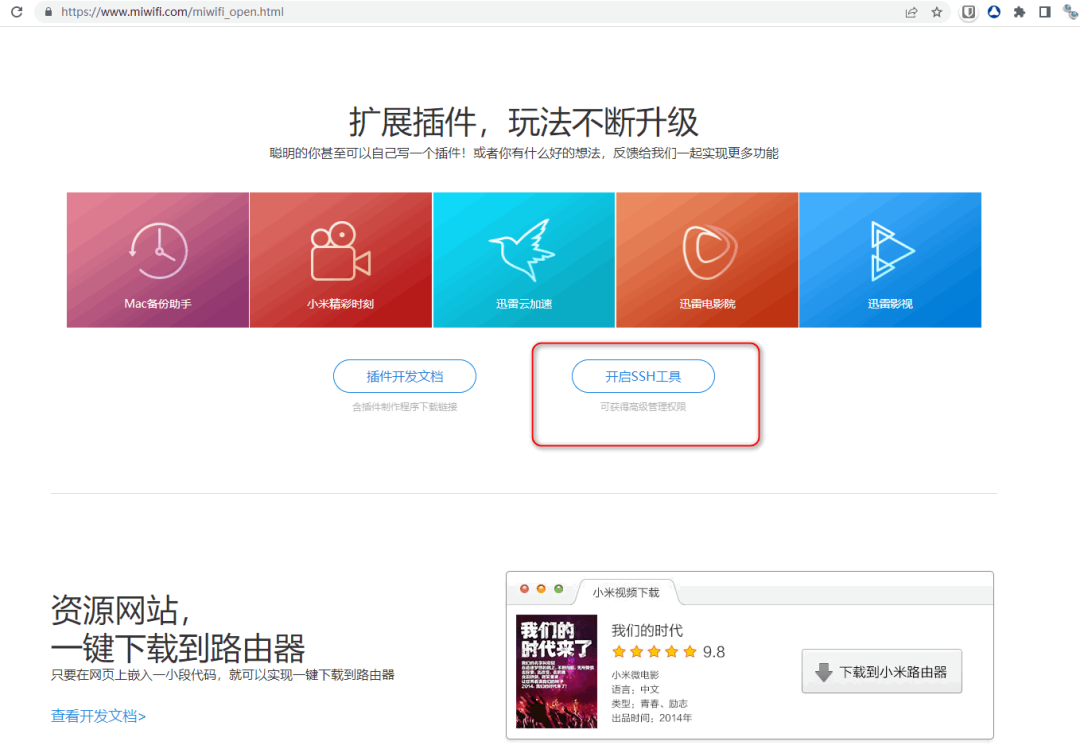Click the download arrow icon on the button

tap(823, 672)
